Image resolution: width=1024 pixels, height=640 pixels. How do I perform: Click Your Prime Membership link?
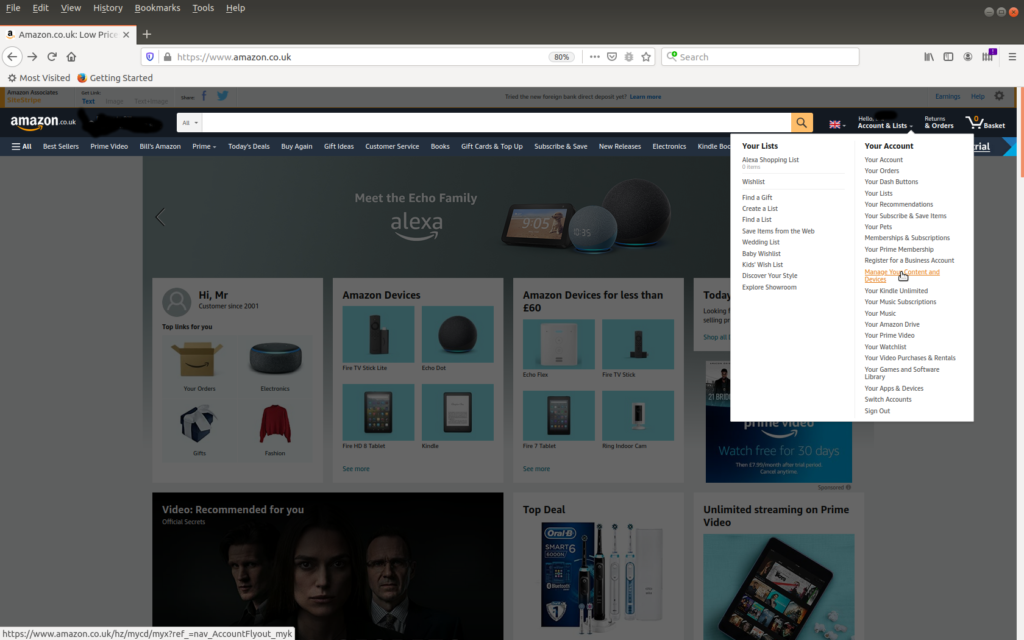coord(899,249)
